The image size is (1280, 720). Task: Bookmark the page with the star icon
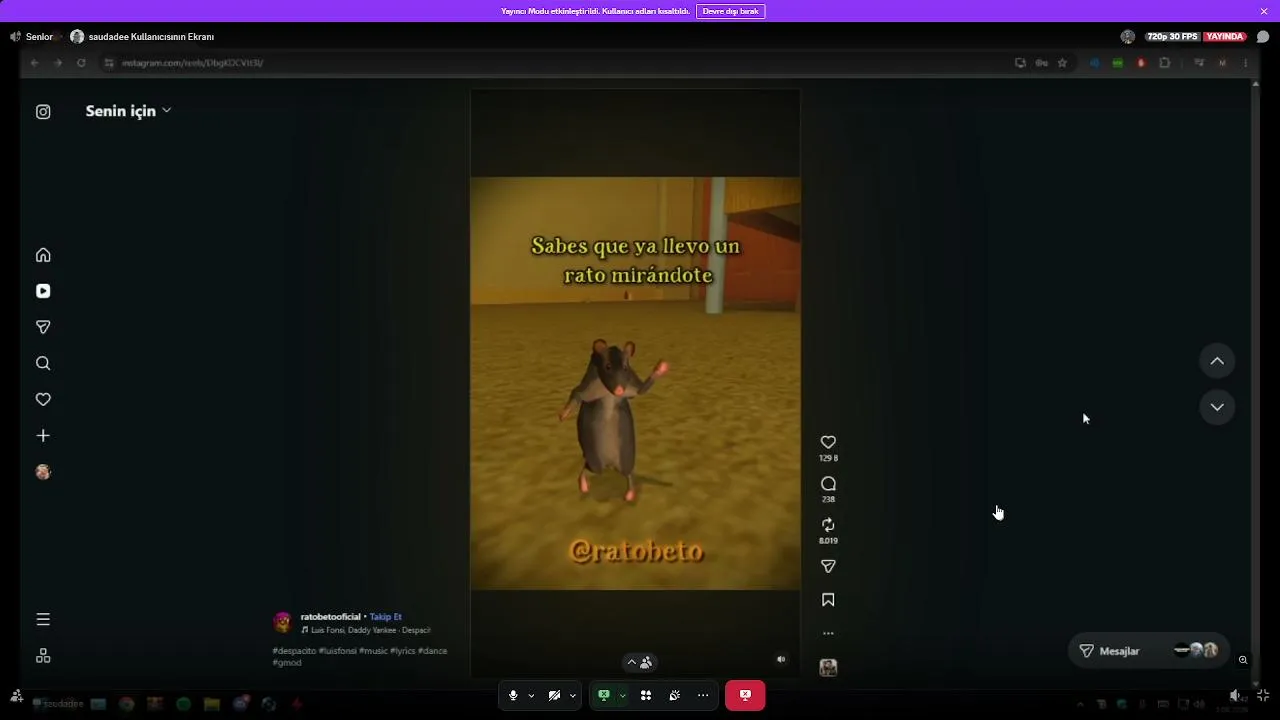[1062, 63]
